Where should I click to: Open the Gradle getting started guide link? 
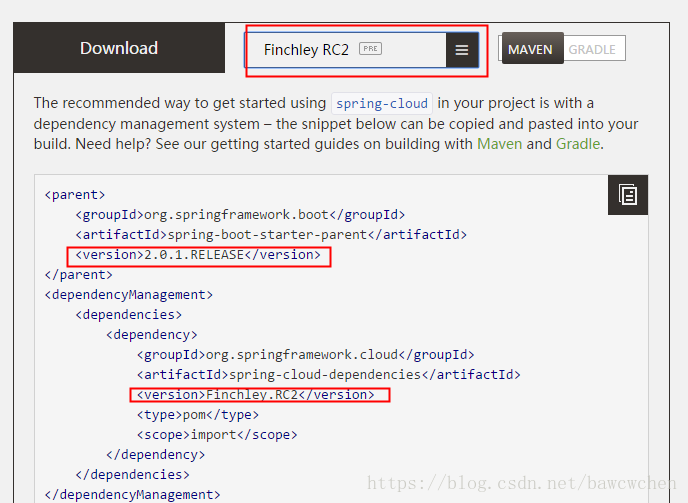pos(577,144)
